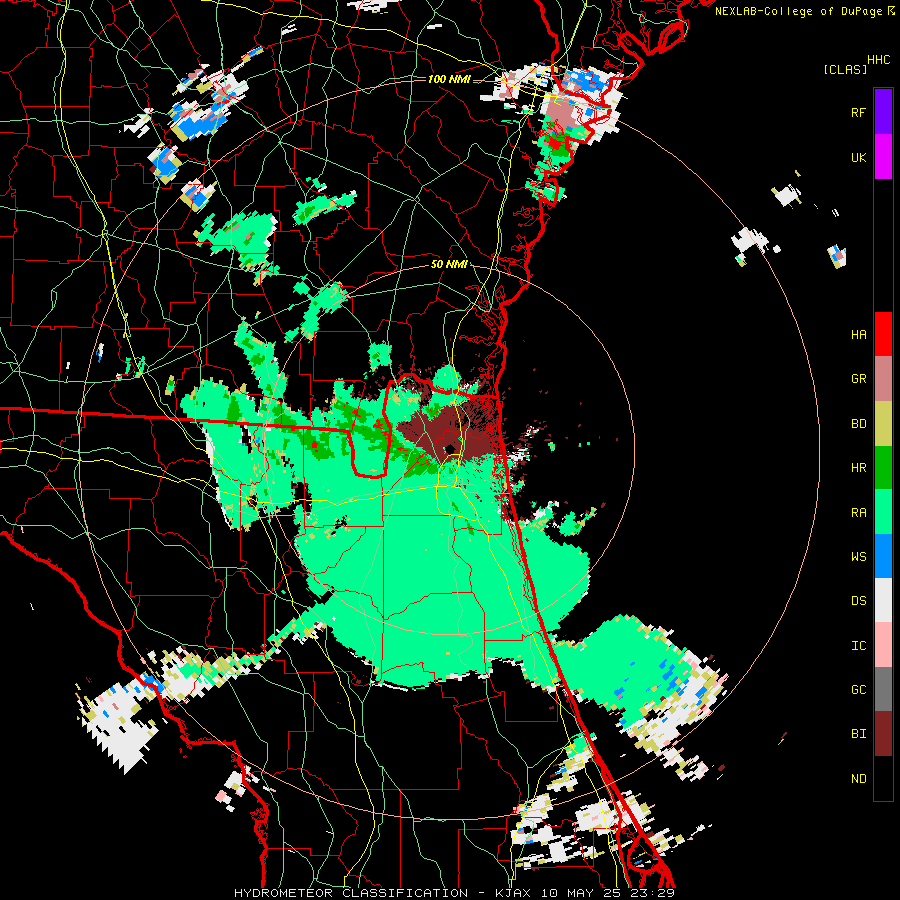Click the WS blue legend swatch

(883, 556)
